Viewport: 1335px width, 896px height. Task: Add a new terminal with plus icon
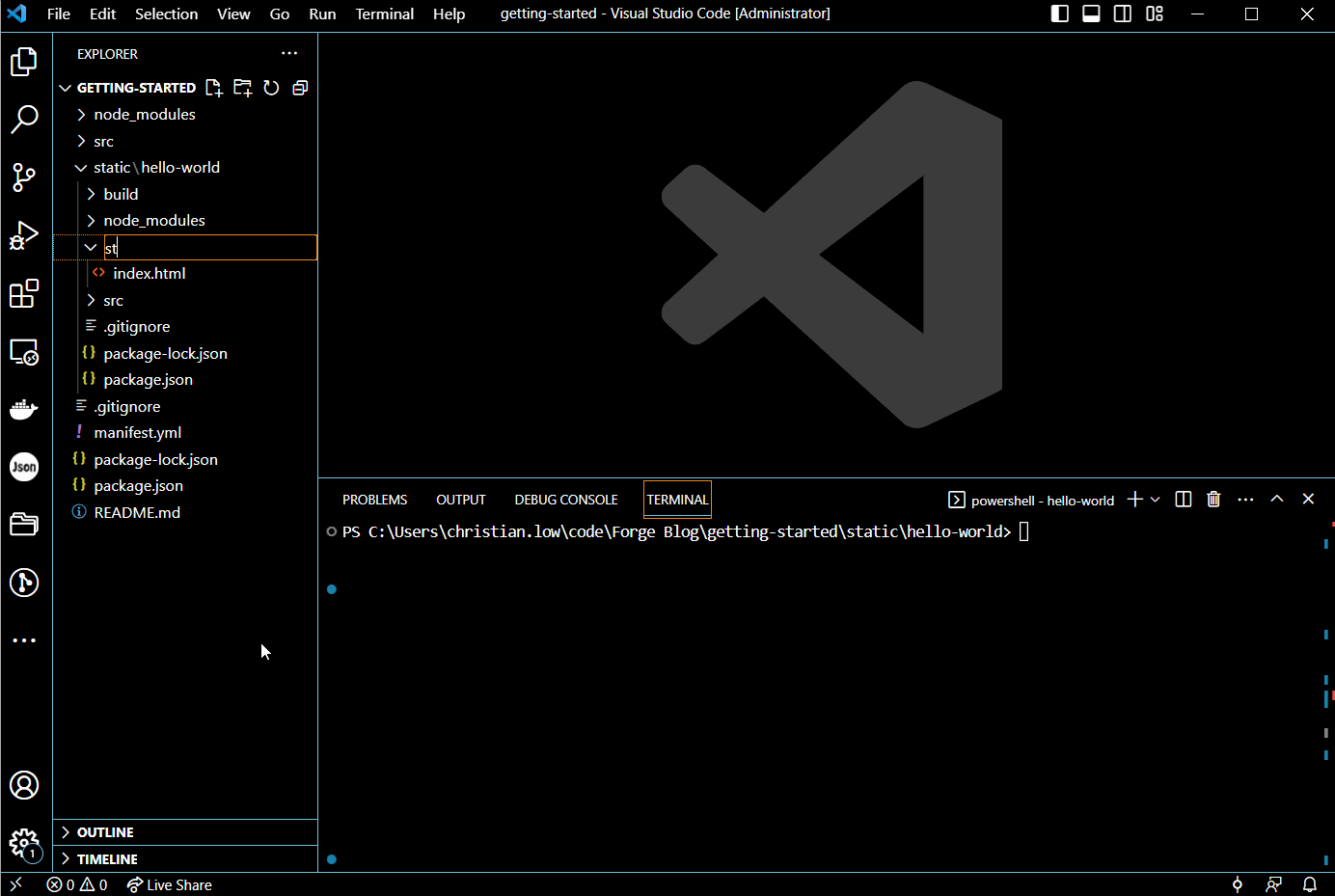click(x=1134, y=499)
